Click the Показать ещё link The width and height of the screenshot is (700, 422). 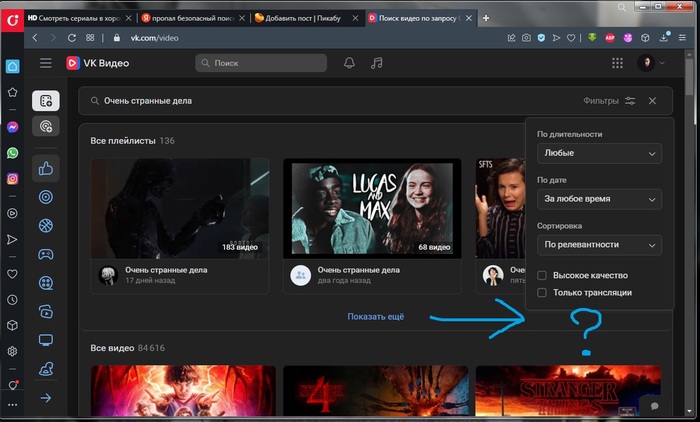point(375,317)
